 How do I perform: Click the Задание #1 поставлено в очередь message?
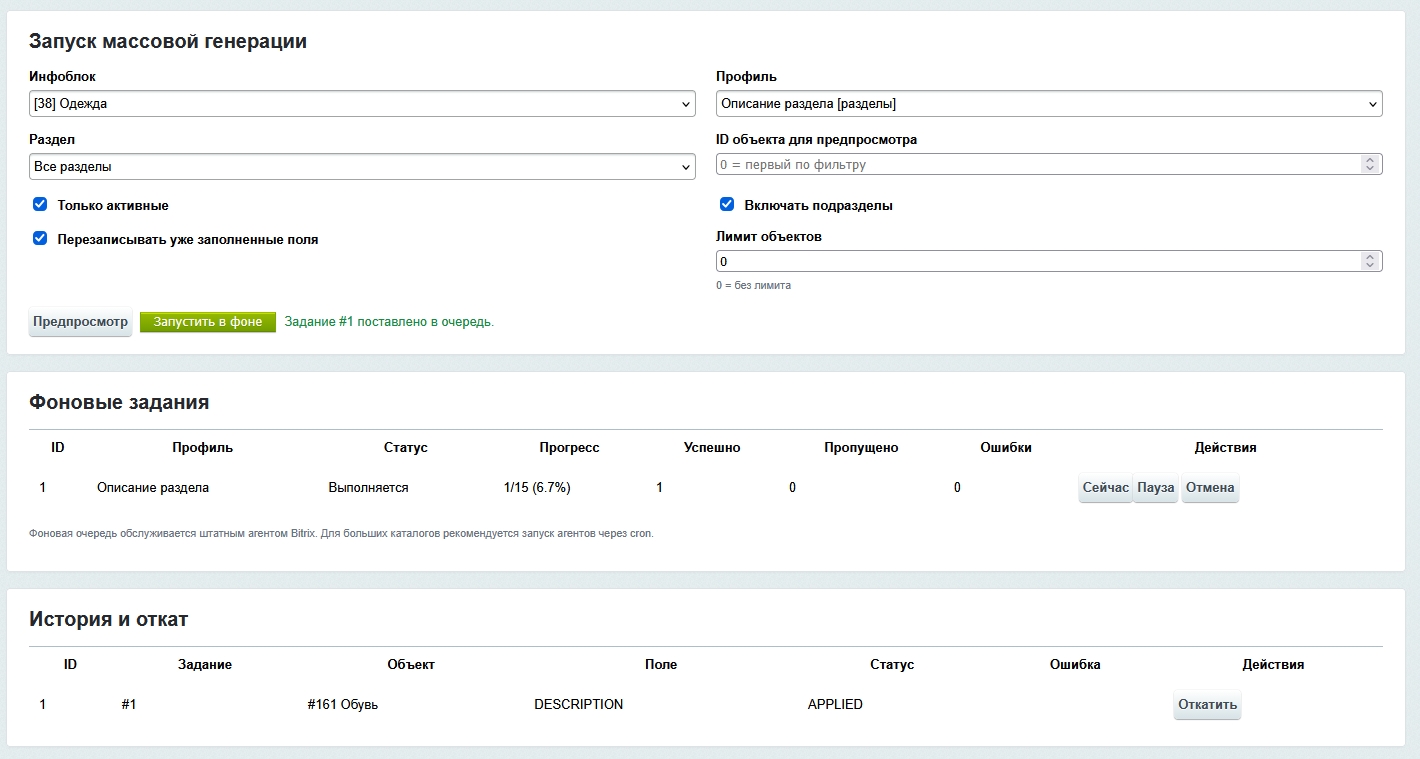pyautogui.click(x=389, y=322)
